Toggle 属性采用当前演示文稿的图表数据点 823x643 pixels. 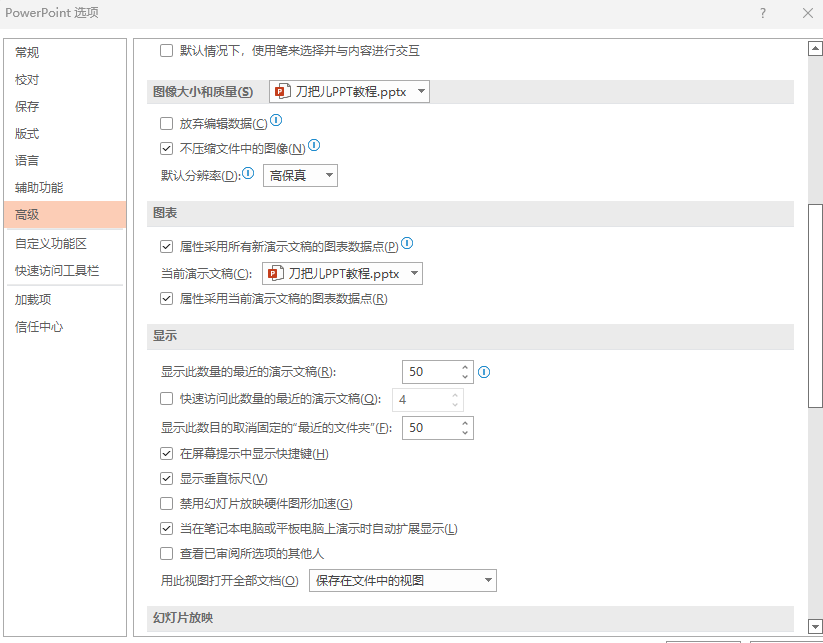[166, 299]
